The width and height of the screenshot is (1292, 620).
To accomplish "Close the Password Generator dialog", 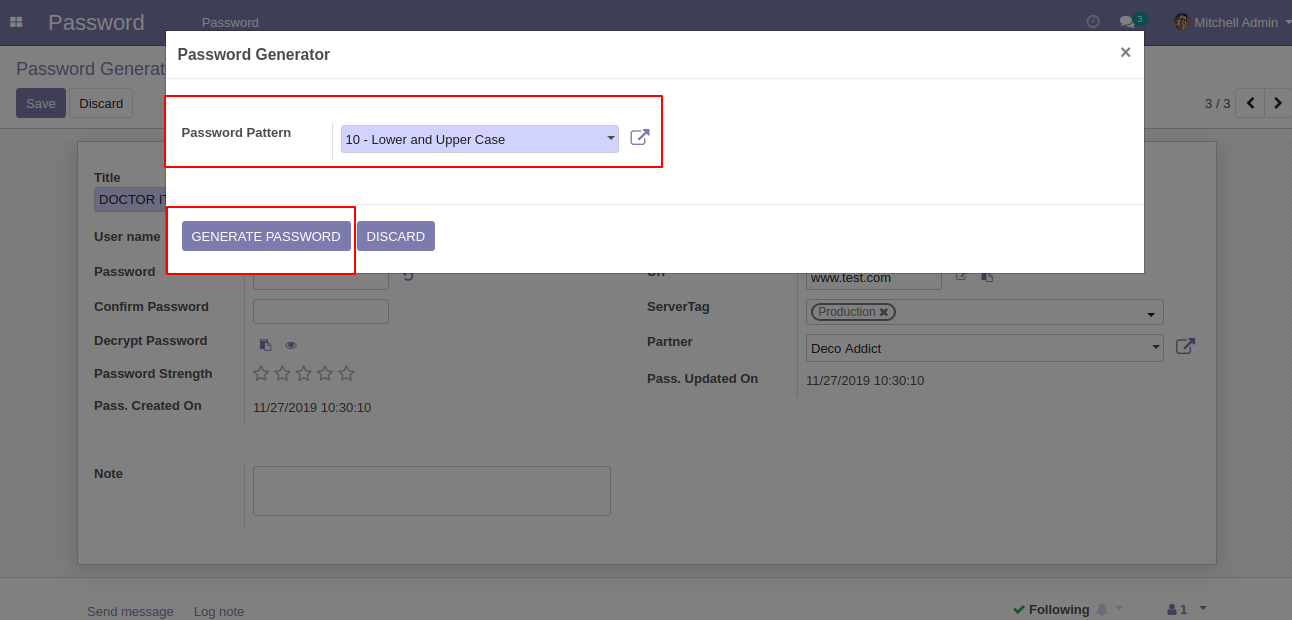I will click(x=1125, y=53).
